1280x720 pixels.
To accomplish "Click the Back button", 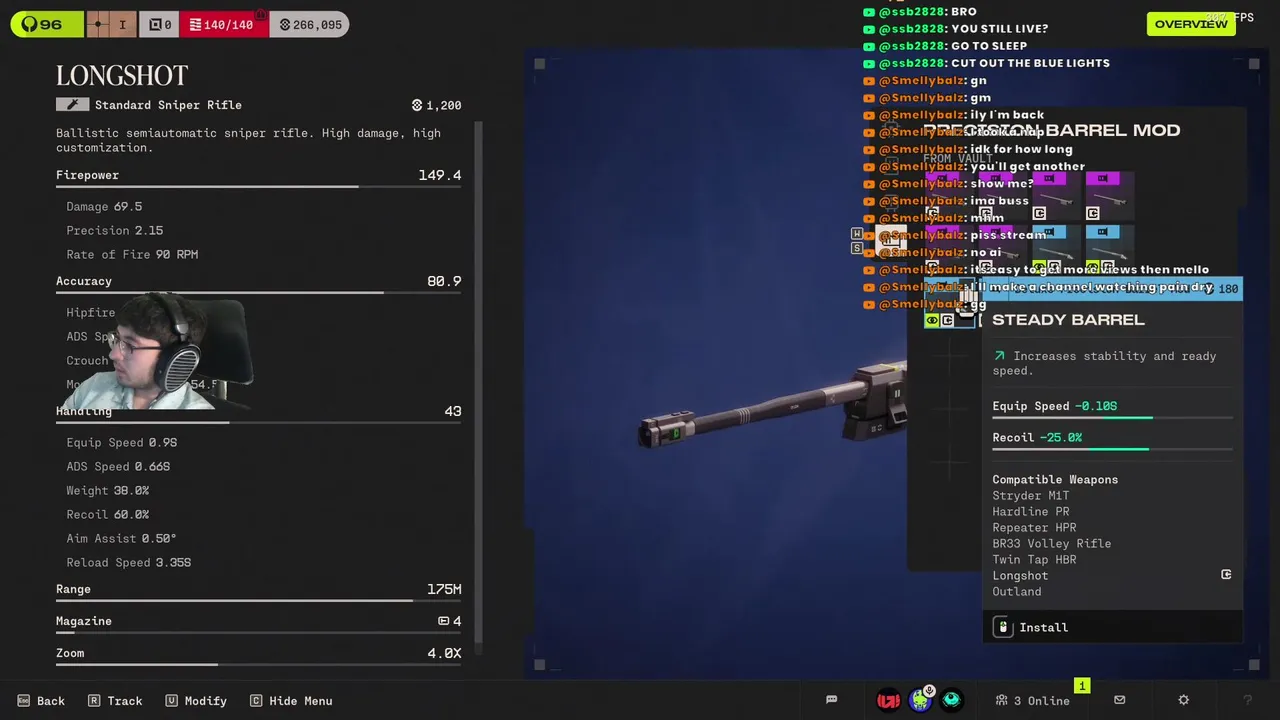I will point(41,701).
